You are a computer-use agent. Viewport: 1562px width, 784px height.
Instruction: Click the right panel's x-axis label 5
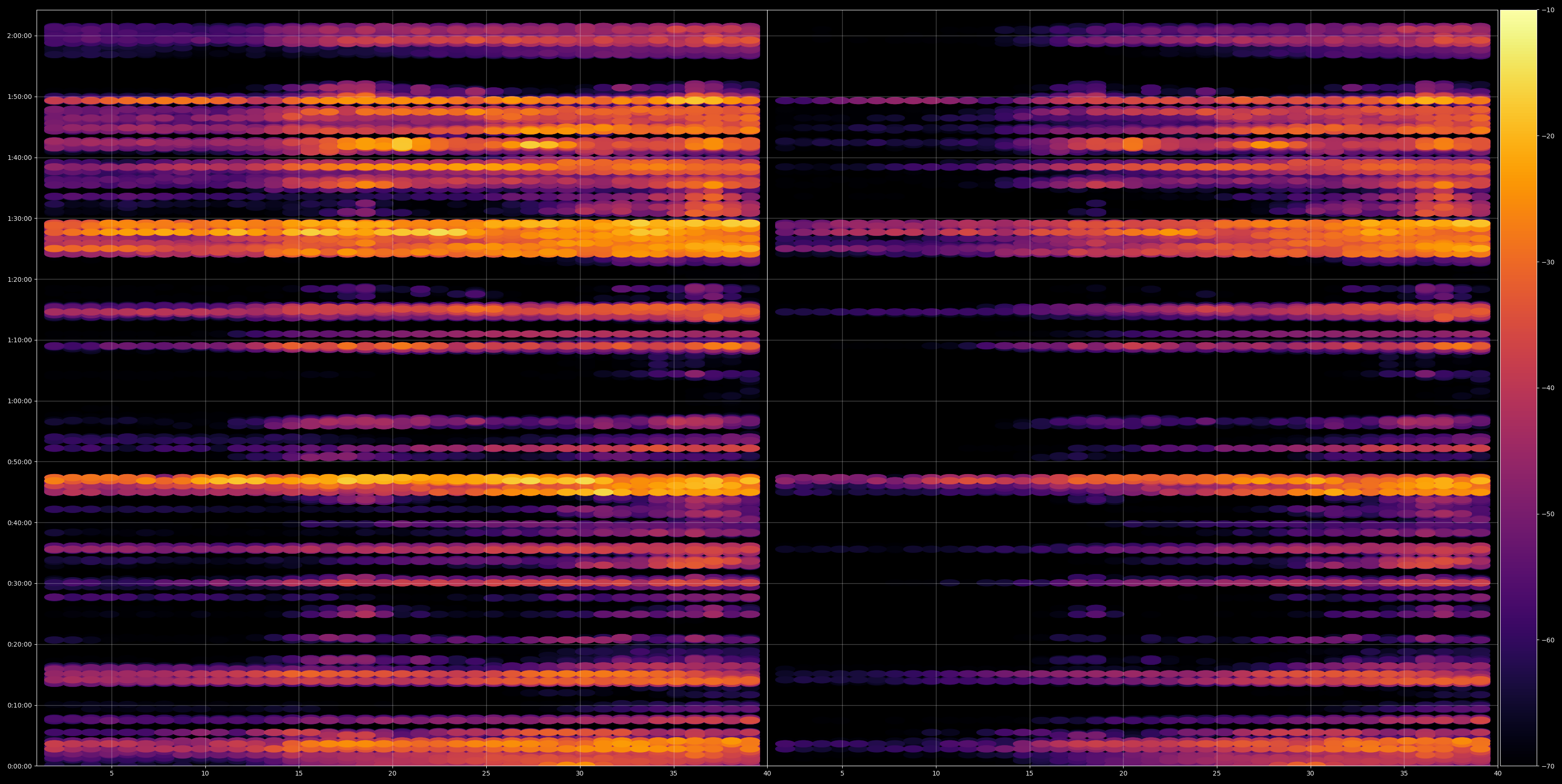coord(842,774)
